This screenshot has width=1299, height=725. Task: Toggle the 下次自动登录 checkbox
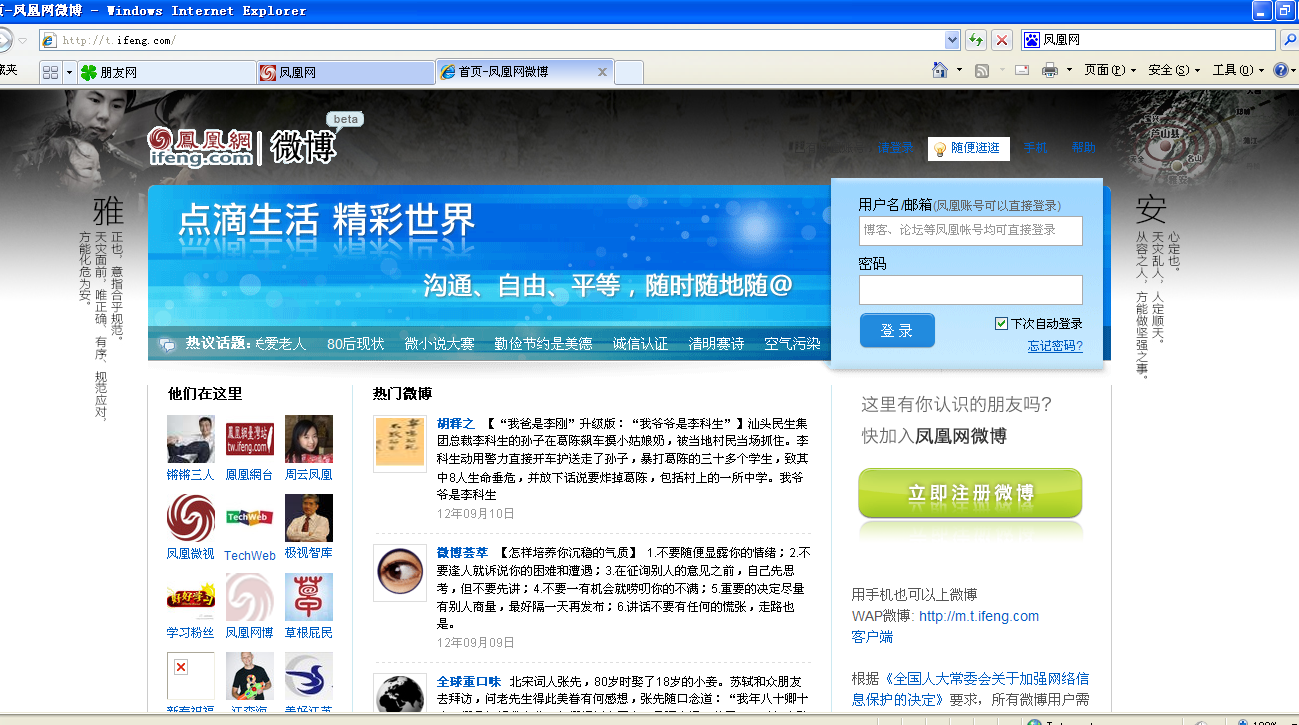1001,324
